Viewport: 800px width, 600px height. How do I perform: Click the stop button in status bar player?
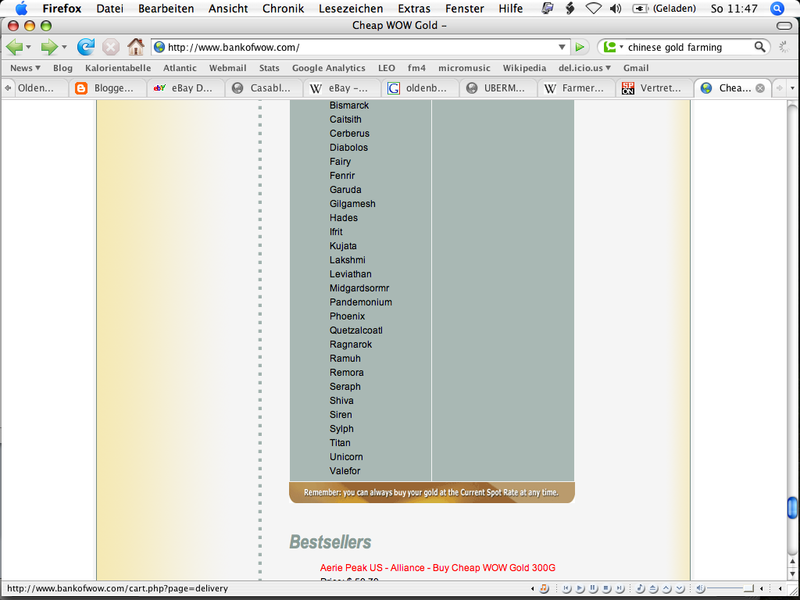point(606,588)
